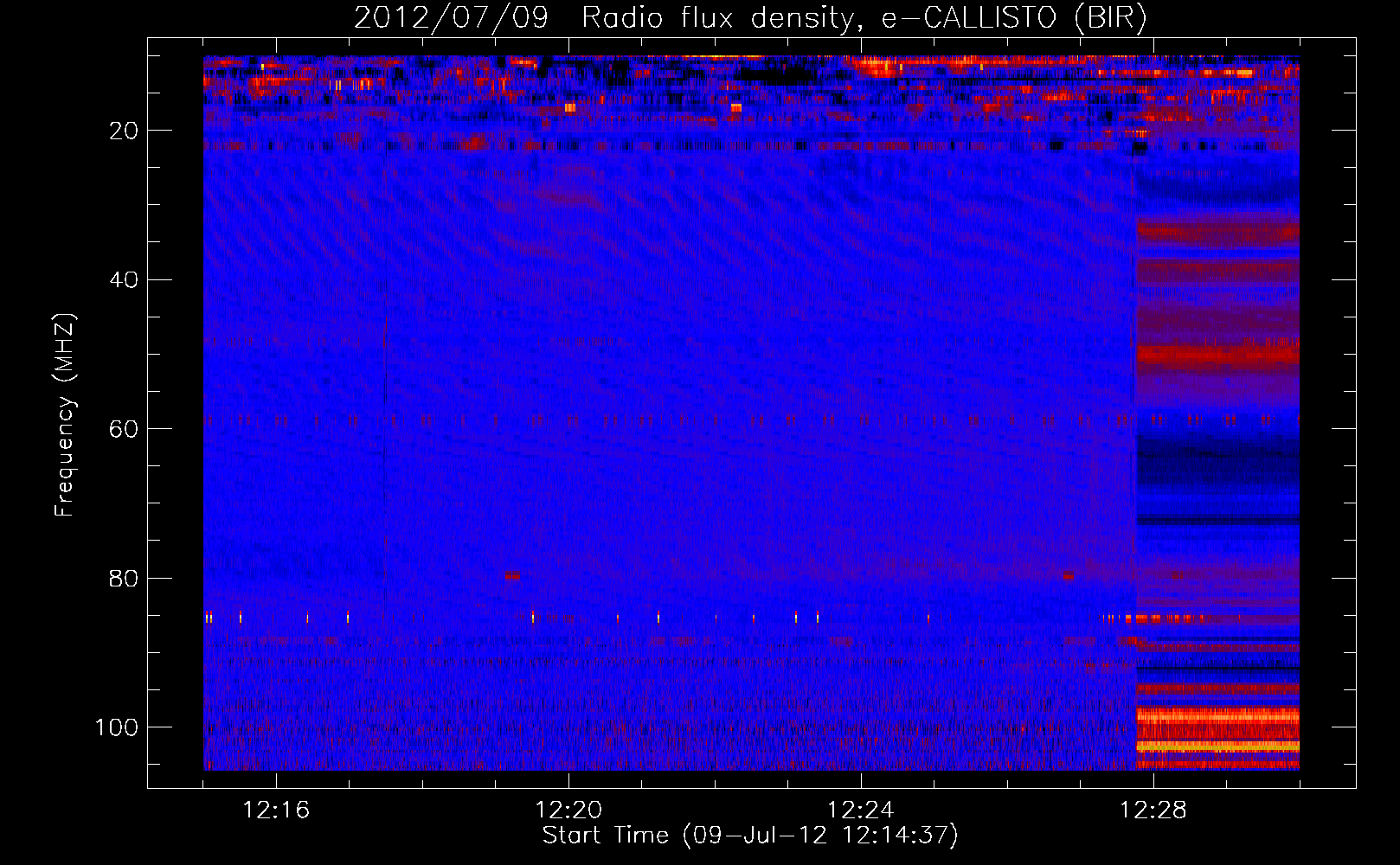
Task: Click the x-axis time label '12:28'
Action: [x=1153, y=811]
